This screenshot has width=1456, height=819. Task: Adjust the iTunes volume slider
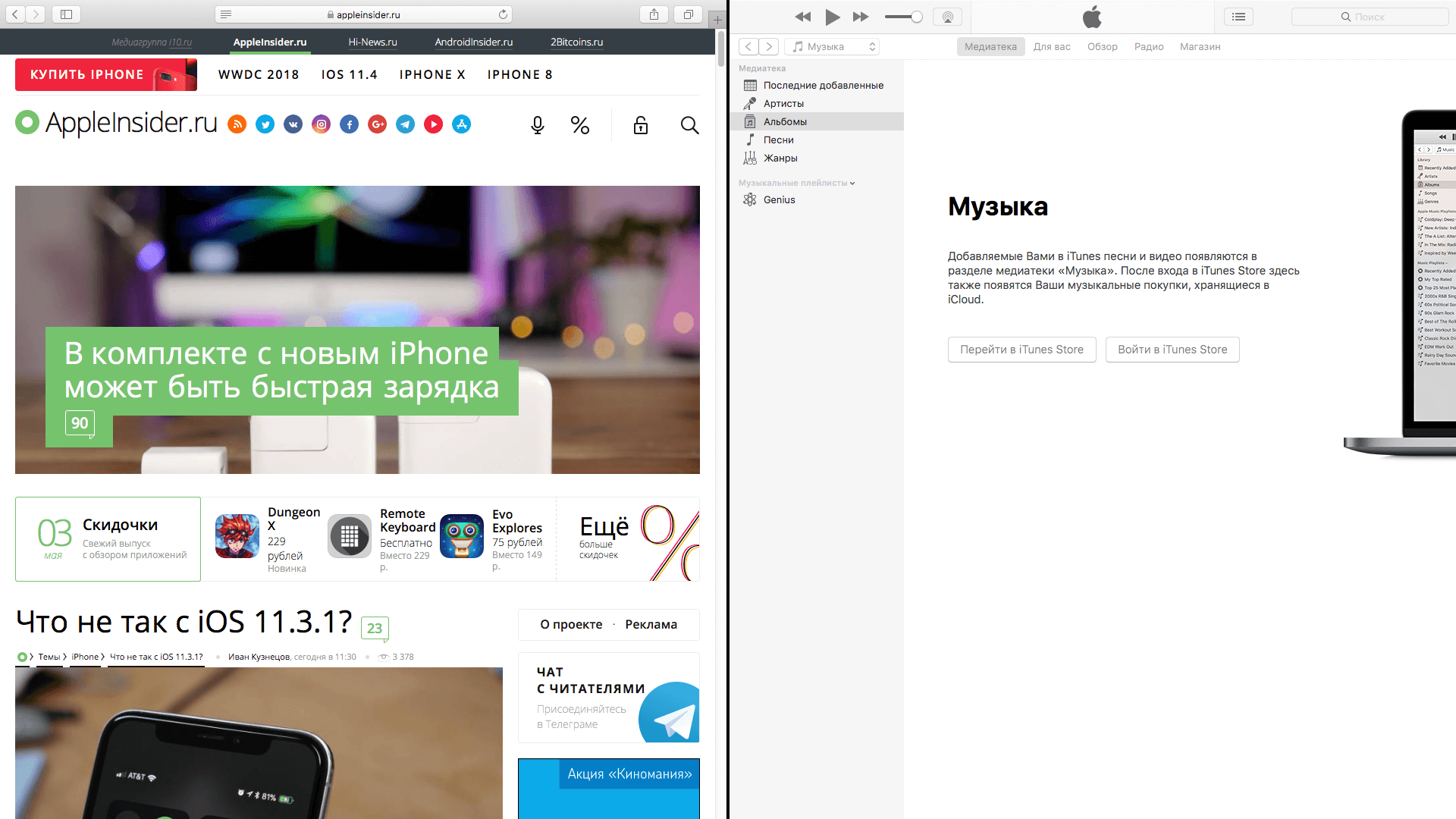tap(904, 17)
